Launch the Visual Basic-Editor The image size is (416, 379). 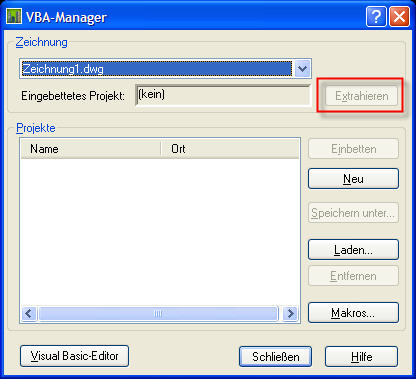click(74, 356)
